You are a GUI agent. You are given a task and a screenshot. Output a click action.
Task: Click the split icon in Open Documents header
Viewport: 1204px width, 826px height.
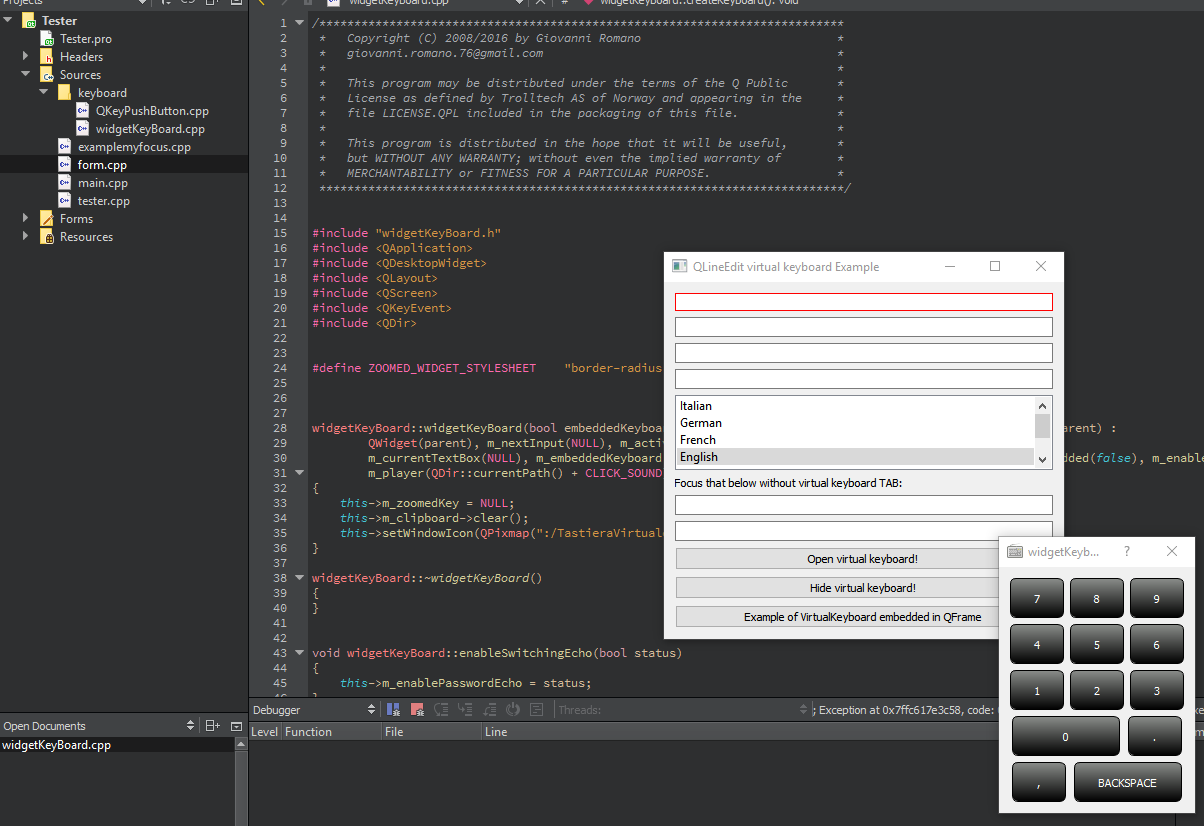pyautogui.click(x=212, y=725)
